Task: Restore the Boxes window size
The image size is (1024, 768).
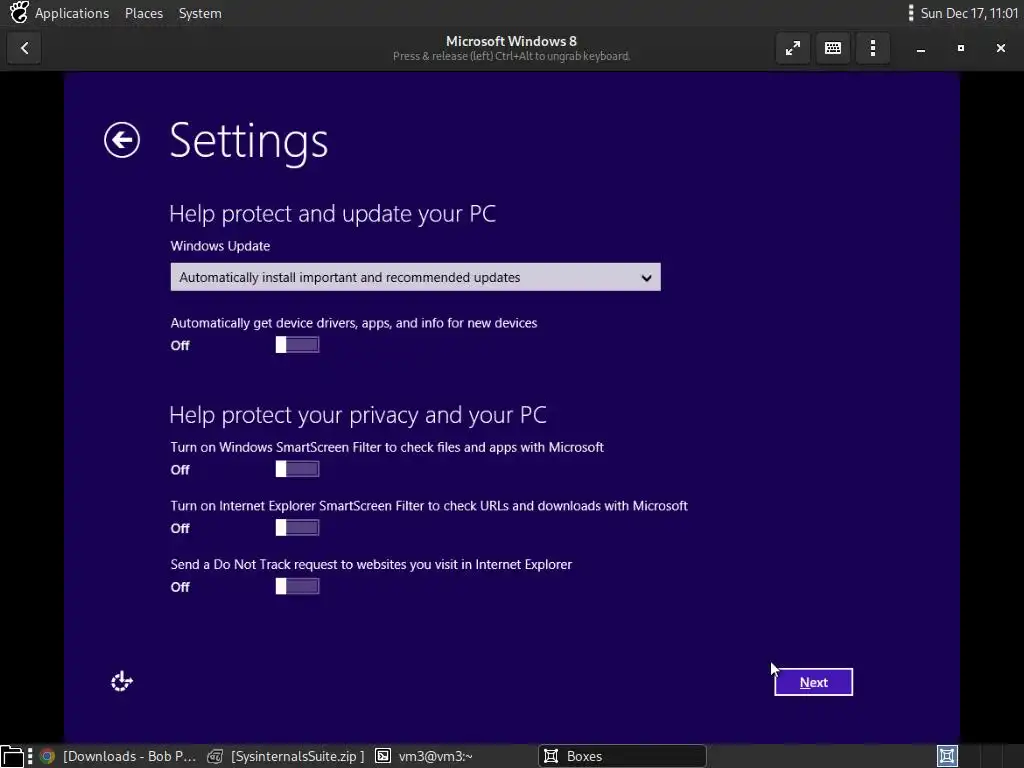Action: click(x=961, y=48)
